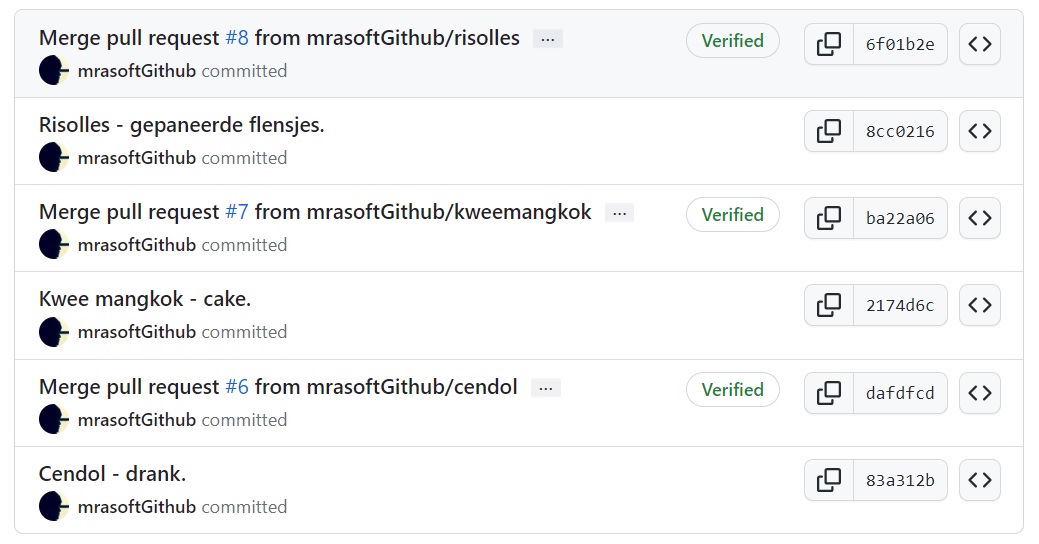Image resolution: width=1039 pixels, height=544 pixels.
Task: Copy full SHA for commit 83a312b
Action: point(829,480)
